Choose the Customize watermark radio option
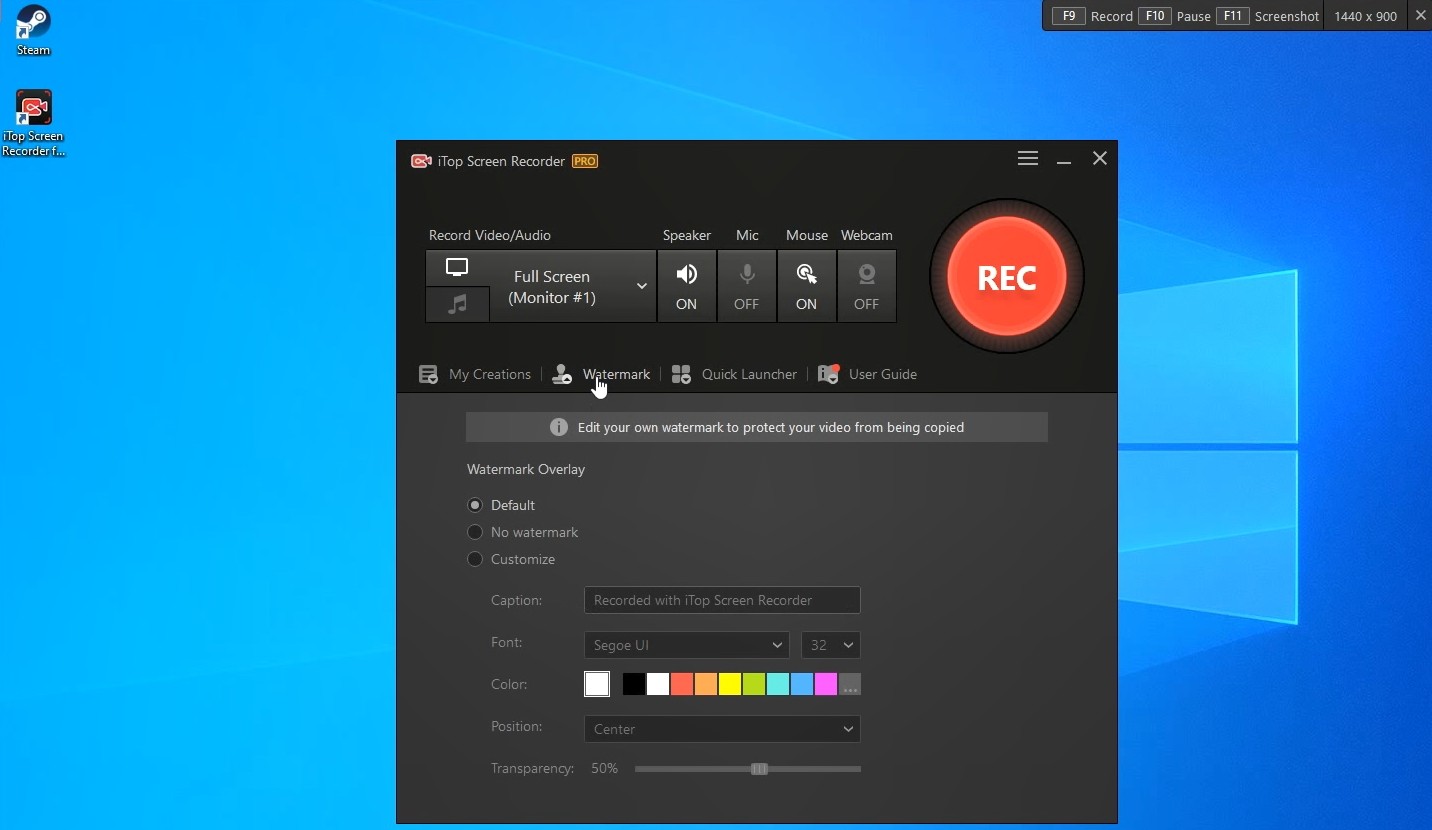The width and height of the screenshot is (1432, 830). pyautogui.click(x=475, y=559)
